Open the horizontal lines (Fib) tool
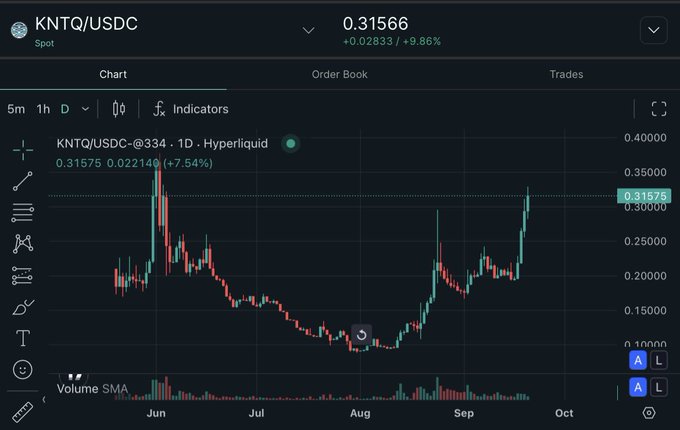The image size is (680, 430). point(23,212)
